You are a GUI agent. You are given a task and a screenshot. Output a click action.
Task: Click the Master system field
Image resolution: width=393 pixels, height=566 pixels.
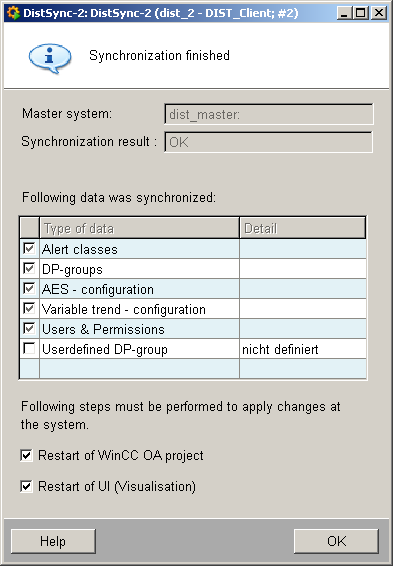268,114
